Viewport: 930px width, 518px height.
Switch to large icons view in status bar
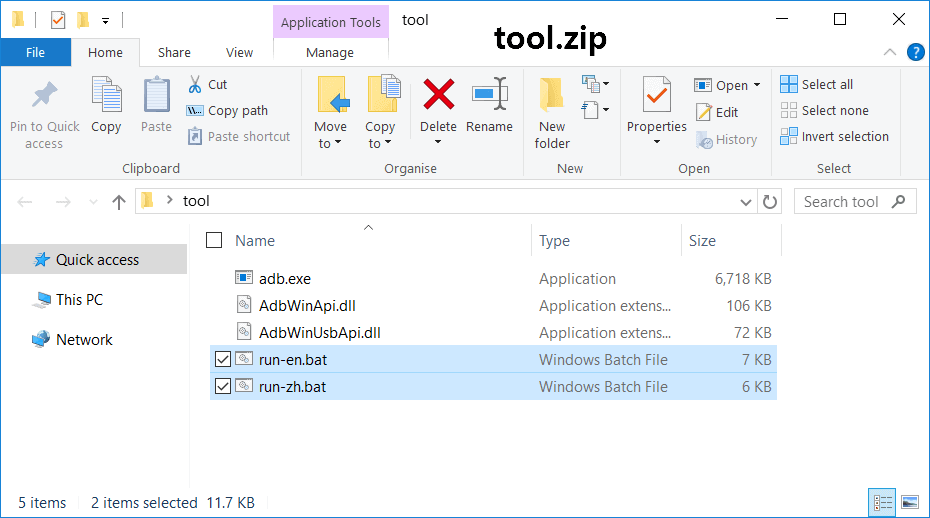(909, 502)
